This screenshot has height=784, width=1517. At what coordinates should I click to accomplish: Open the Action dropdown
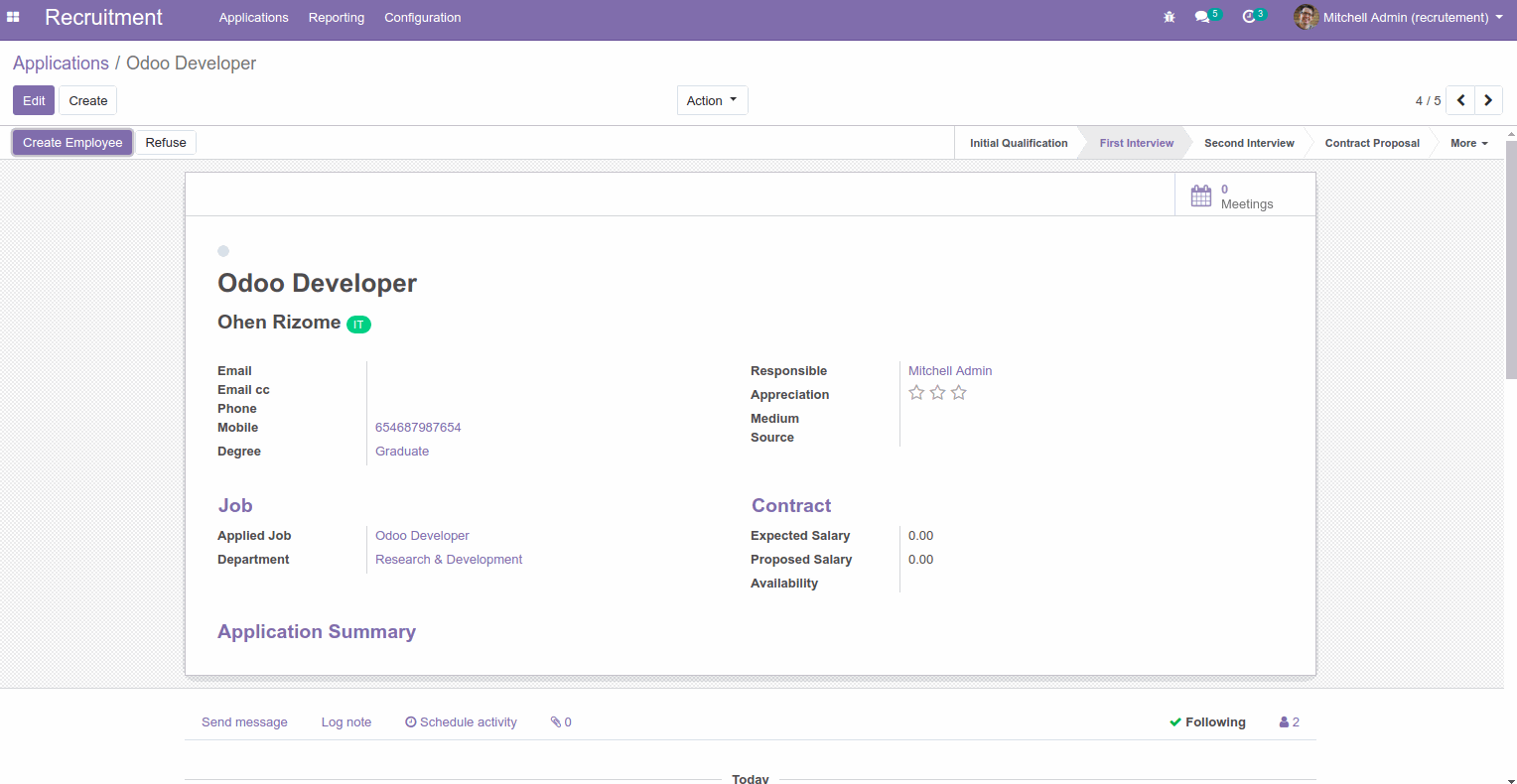pyautogui.click(x=712, y=100)
